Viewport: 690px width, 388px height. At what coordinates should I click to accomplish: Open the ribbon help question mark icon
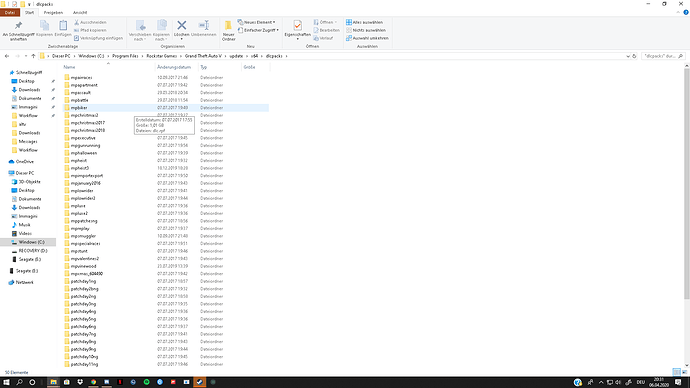pyautogui.click(x=686, y=12)
